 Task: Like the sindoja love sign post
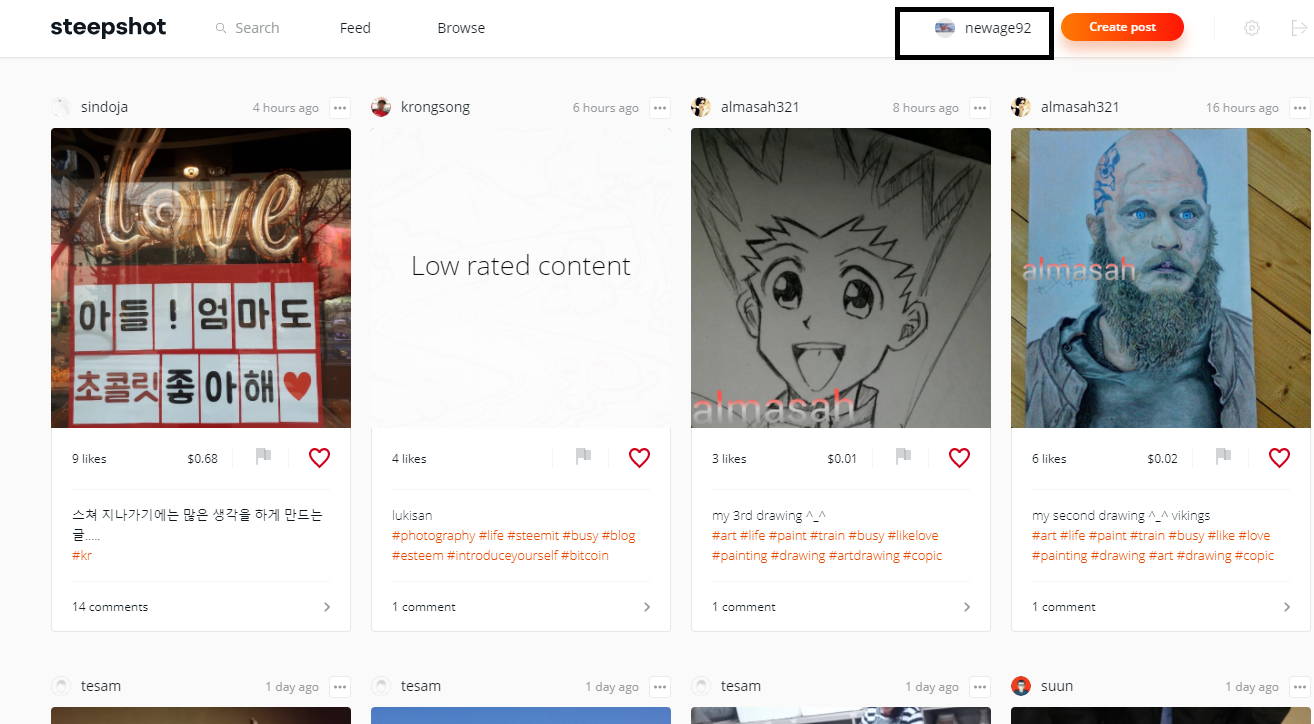pos(319,458)
